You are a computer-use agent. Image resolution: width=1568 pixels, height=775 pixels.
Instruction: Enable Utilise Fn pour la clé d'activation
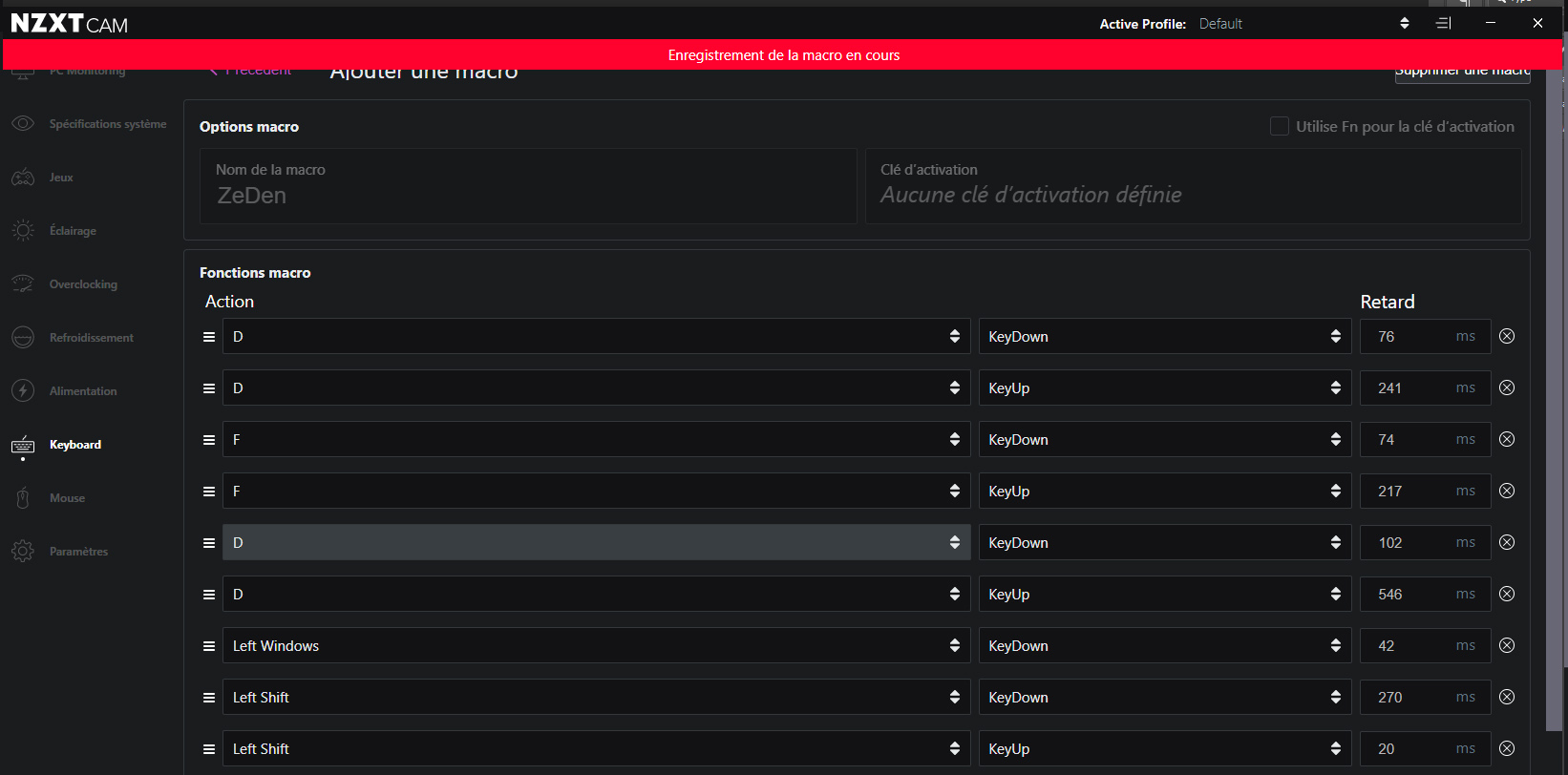coord(1280,126)
